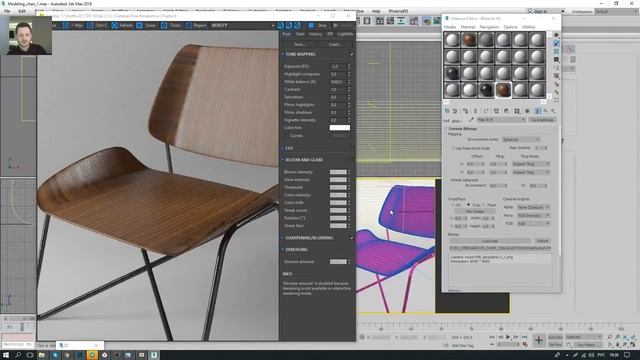Click Background icon on Material Editor side toolbar
The width and height of the screenshot is (640, 360).
[x=556, y=51]
